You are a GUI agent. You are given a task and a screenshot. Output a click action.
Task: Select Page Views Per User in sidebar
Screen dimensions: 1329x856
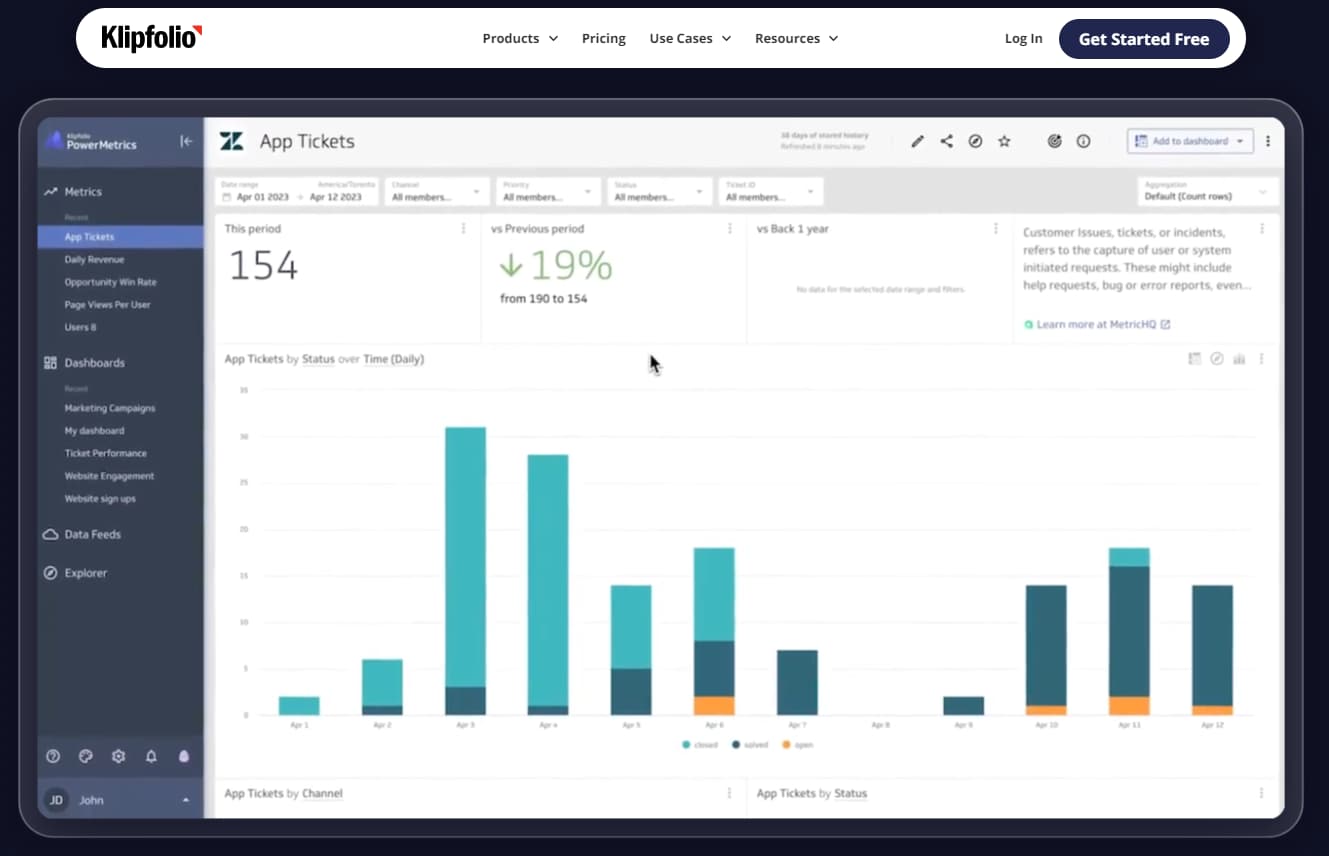(x=107, y=305)
